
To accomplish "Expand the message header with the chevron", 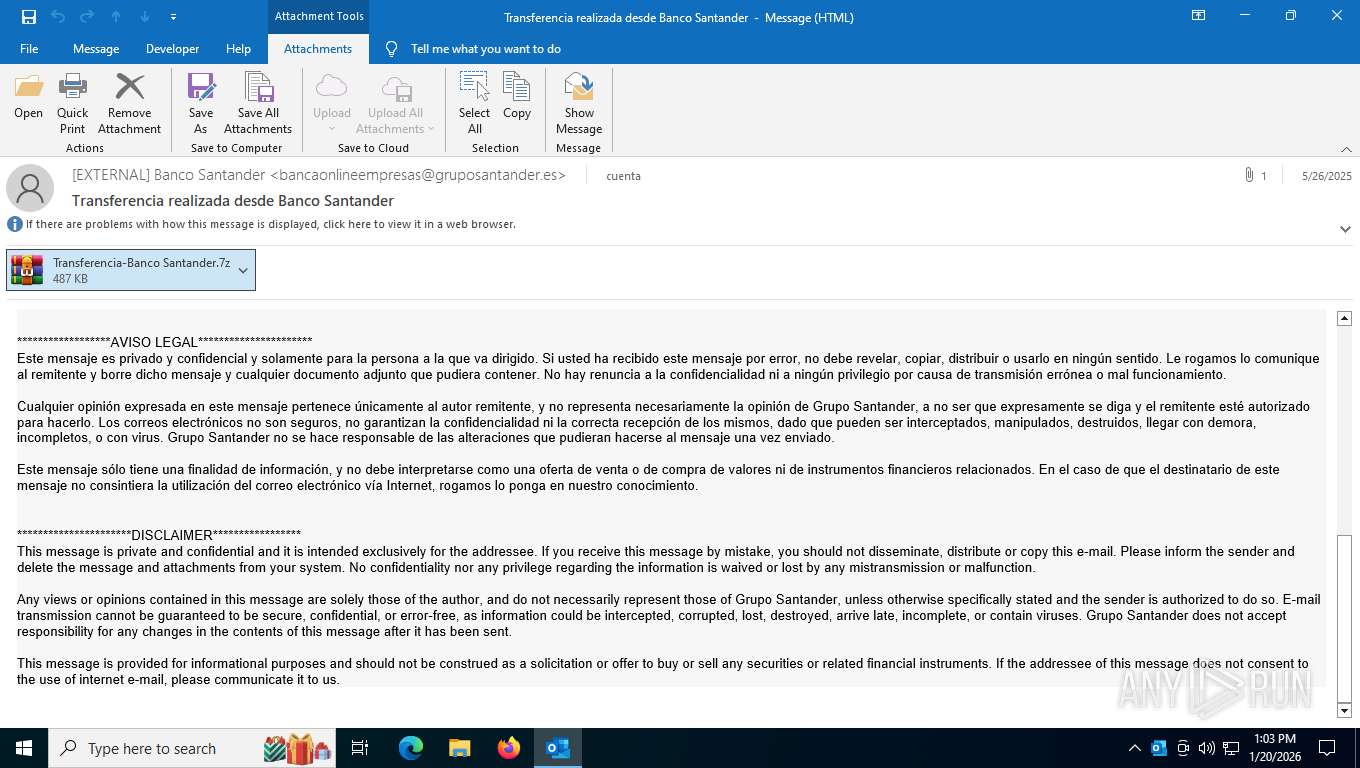I will coord(1345,229).
